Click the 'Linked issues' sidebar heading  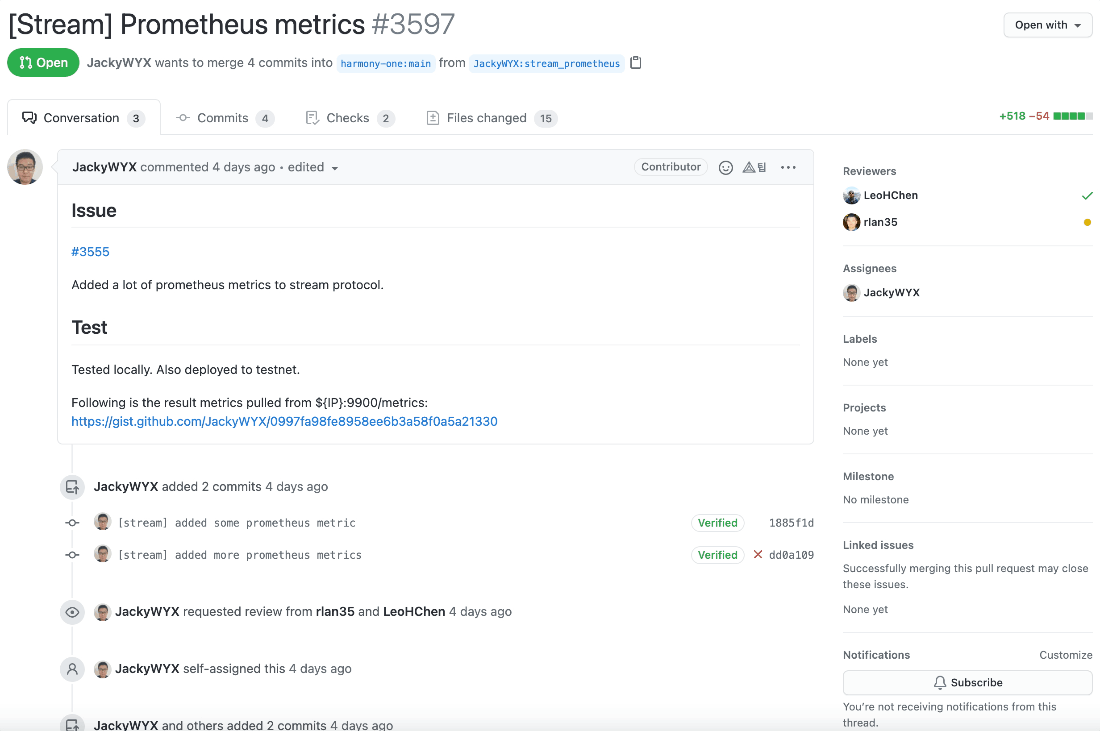(878, 545)
